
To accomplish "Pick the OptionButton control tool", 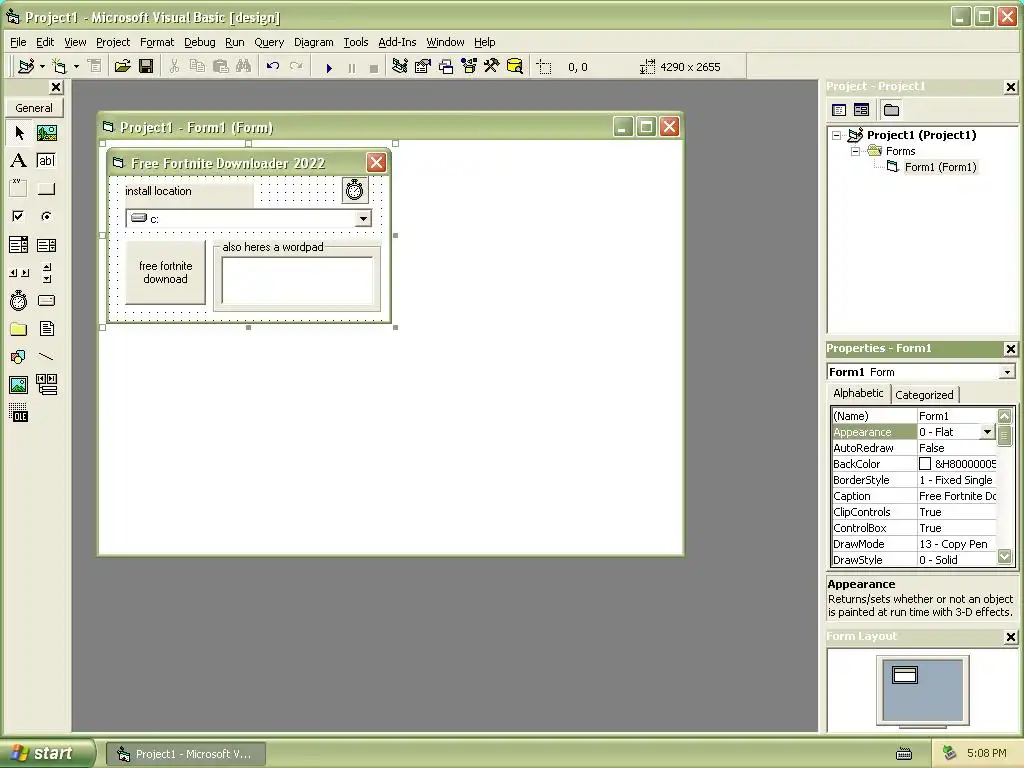I will point(46,216).
